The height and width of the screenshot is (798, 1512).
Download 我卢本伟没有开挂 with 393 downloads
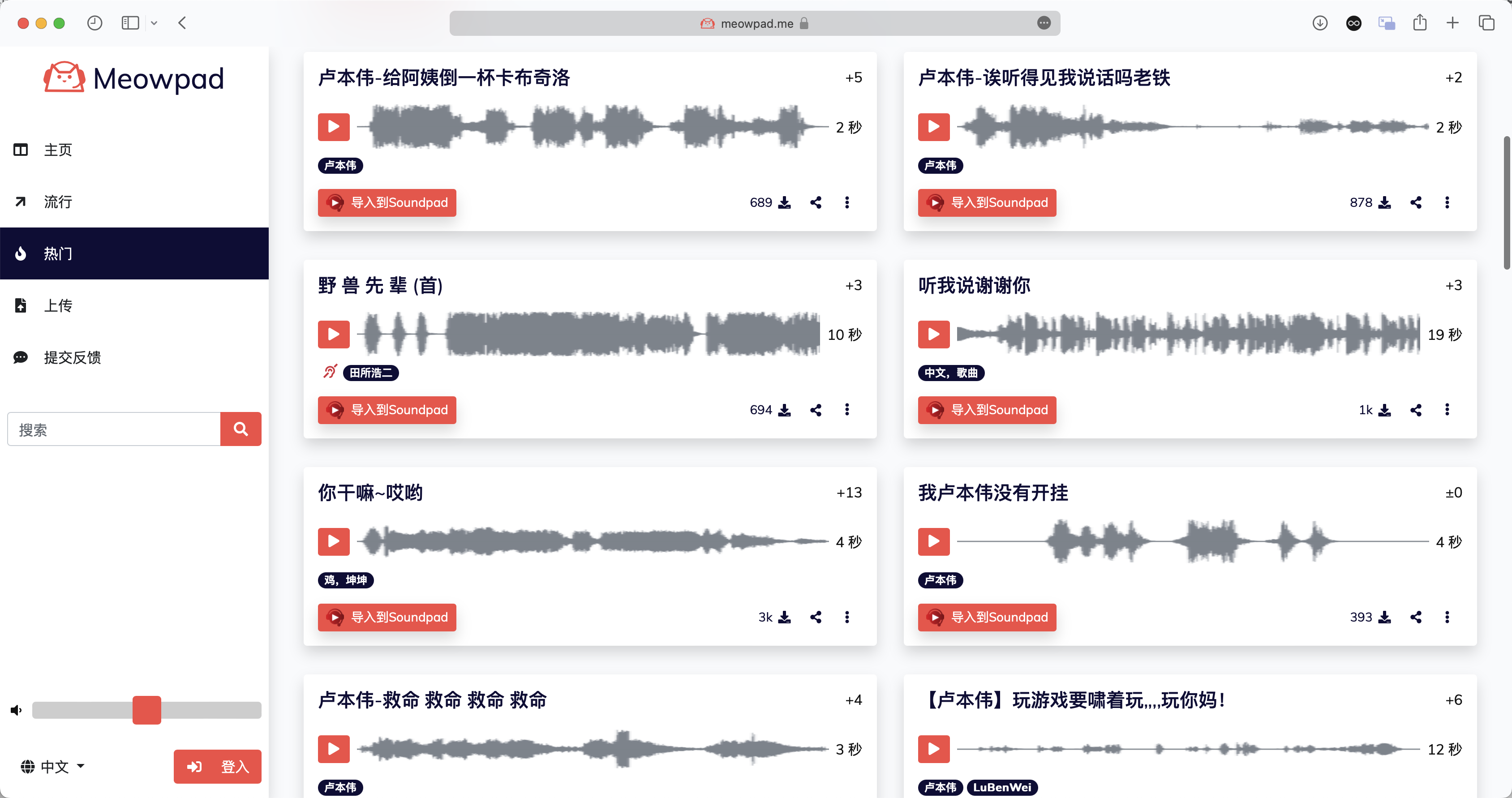(1384, 617)
